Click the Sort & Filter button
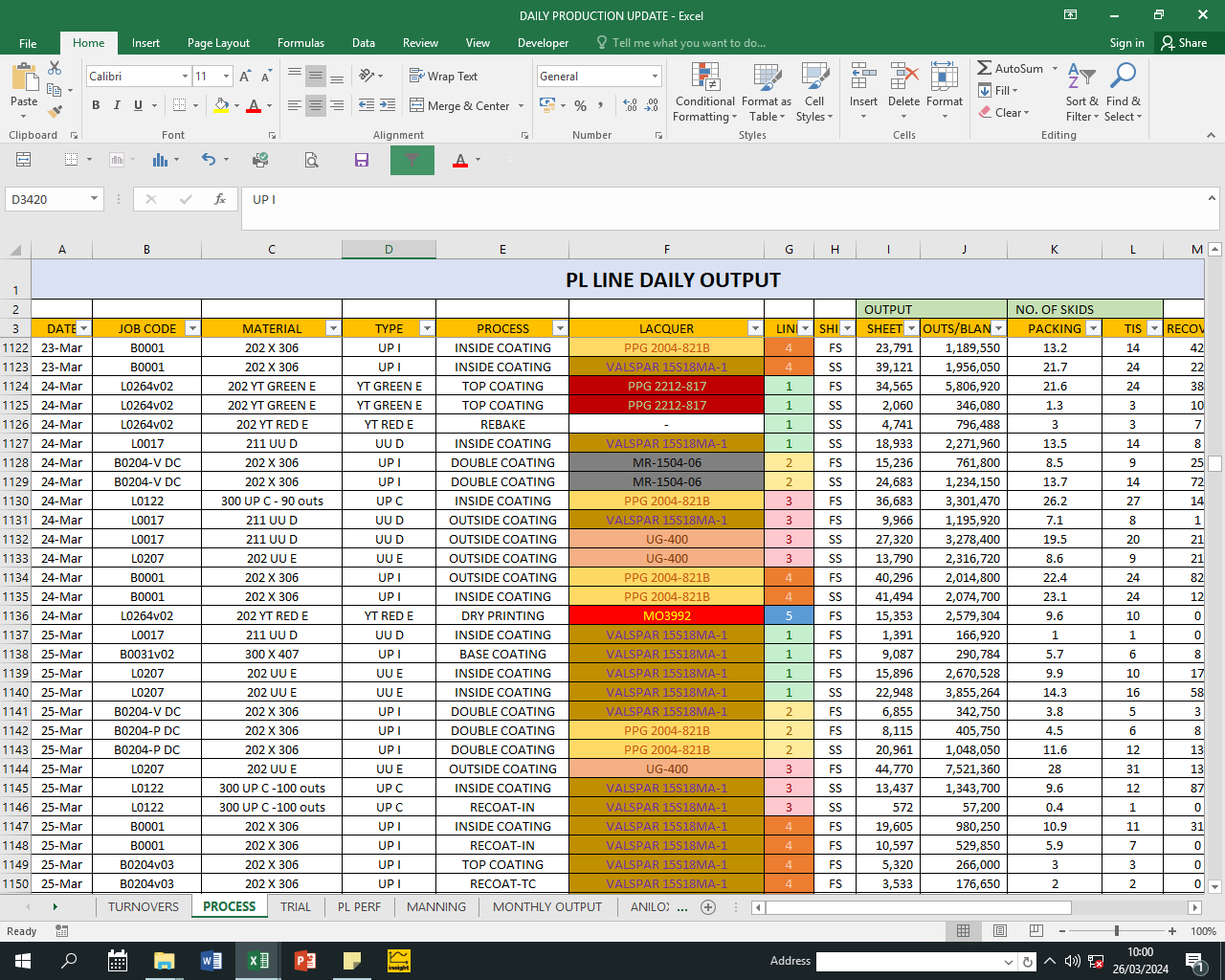The width and height of the screenshot is (1225, 980). click(x=1081, y=93)
